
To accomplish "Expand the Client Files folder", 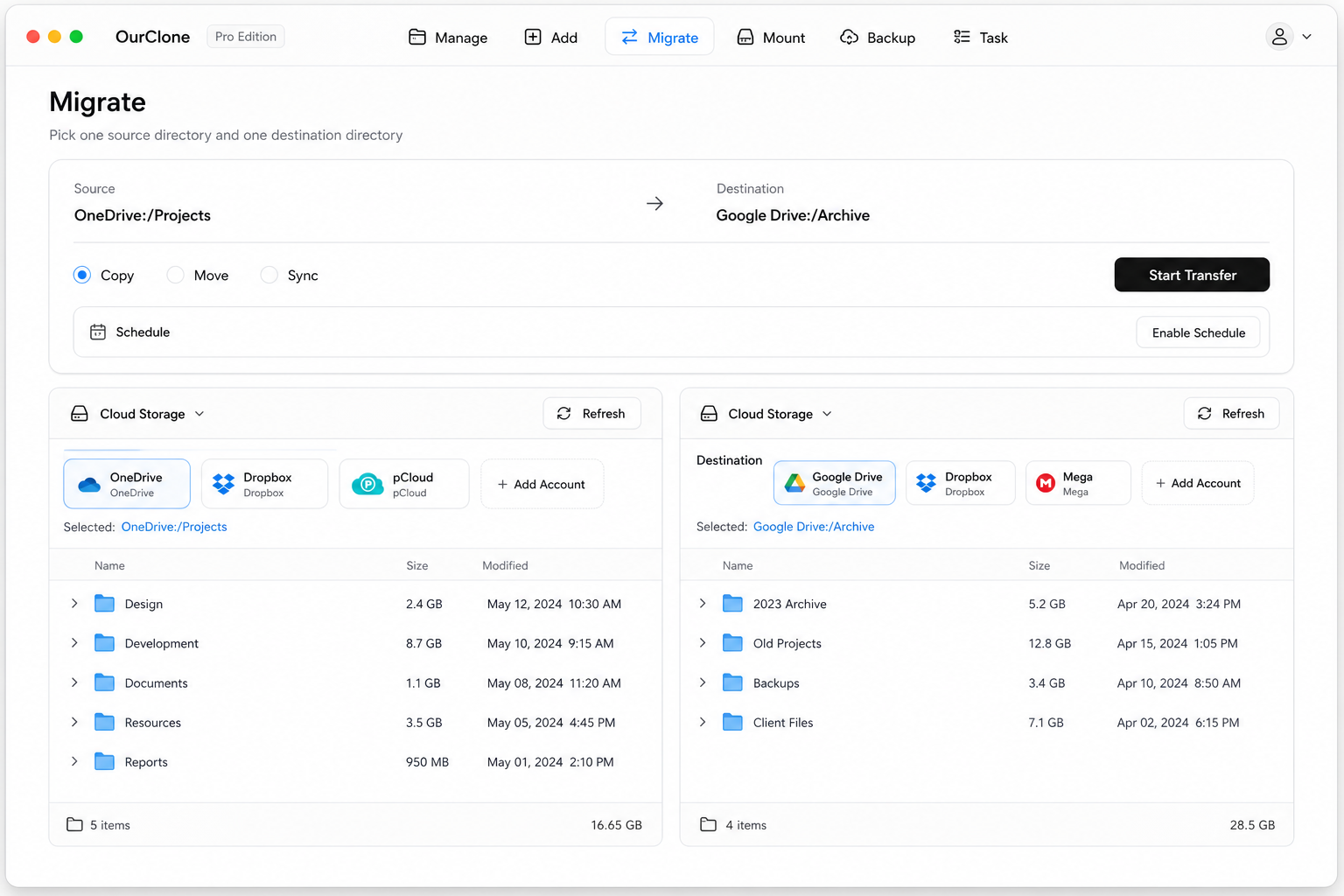I will (x=703, y=722).
